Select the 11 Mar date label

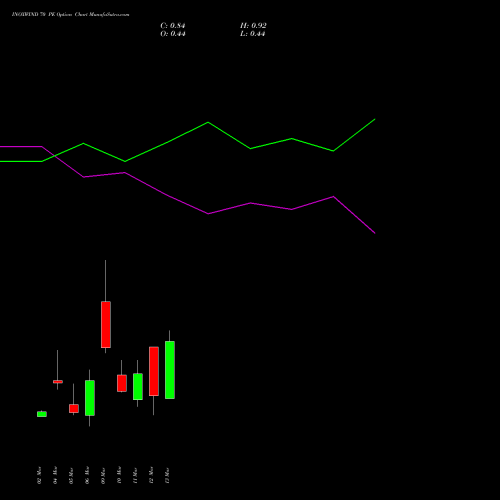point(135,476)
